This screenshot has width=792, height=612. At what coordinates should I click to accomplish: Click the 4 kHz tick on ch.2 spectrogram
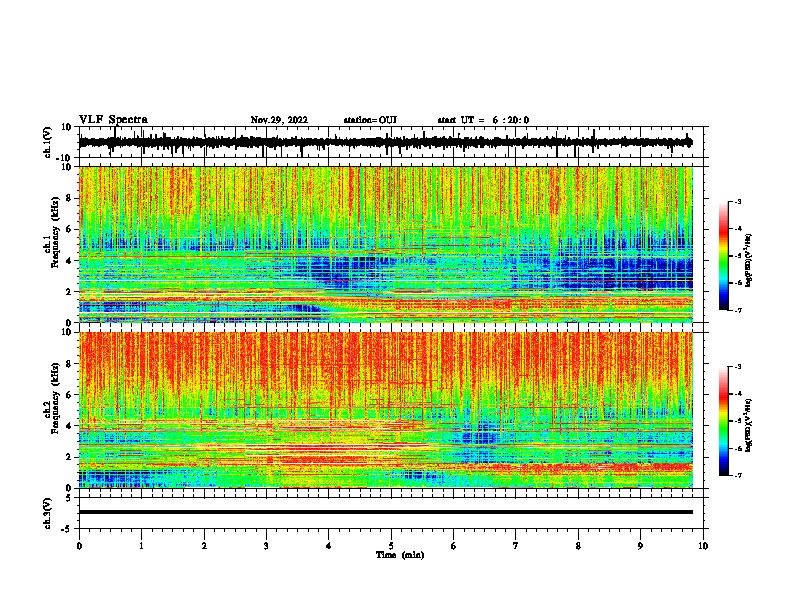70,426
